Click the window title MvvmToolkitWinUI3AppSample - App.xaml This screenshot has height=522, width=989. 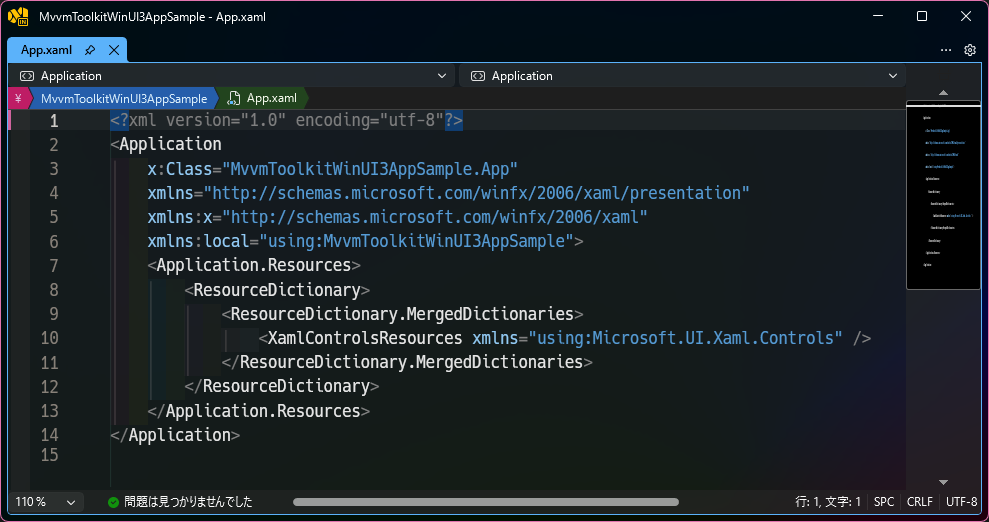pyautogui.click(x=152, y=17)
